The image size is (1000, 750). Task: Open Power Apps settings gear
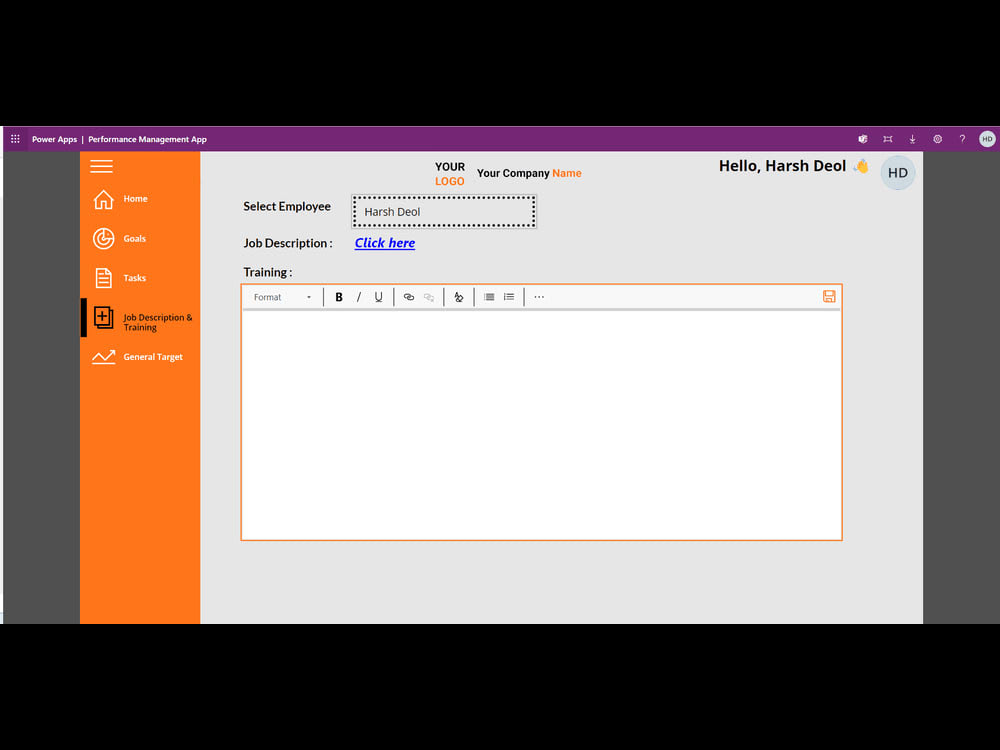(x=937, y=139)
